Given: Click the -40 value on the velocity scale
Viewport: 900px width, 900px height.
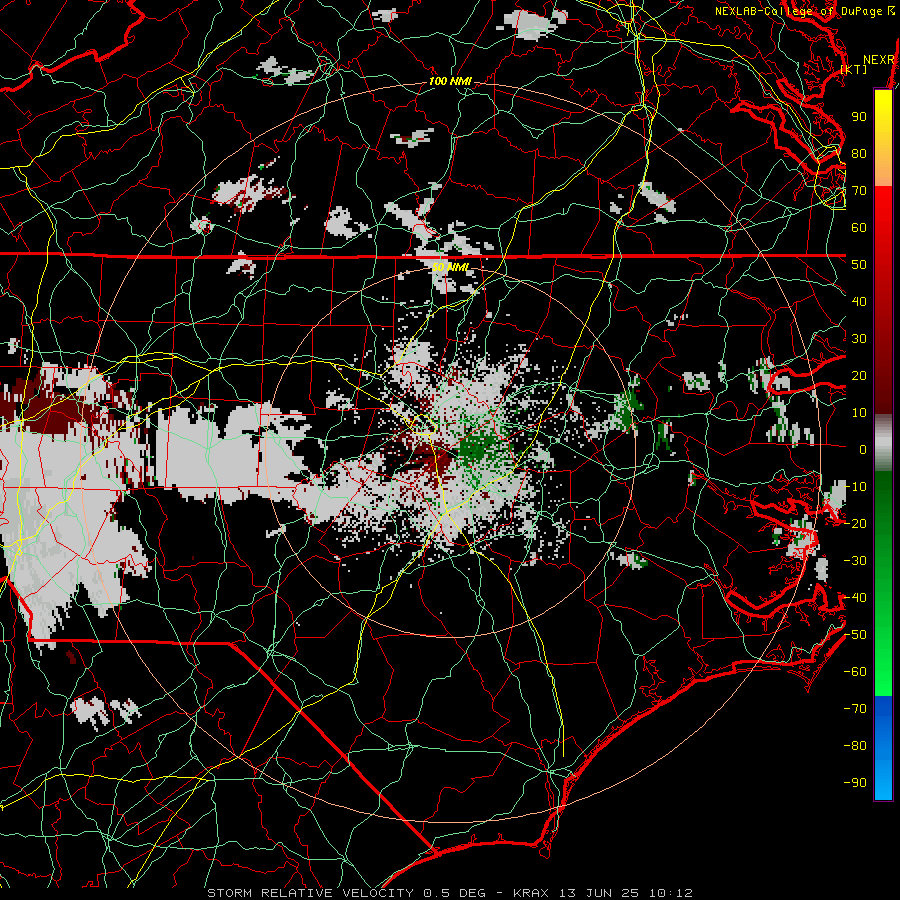Looking at the screenshot, I should pyautogui.click(x=855, y=598).
